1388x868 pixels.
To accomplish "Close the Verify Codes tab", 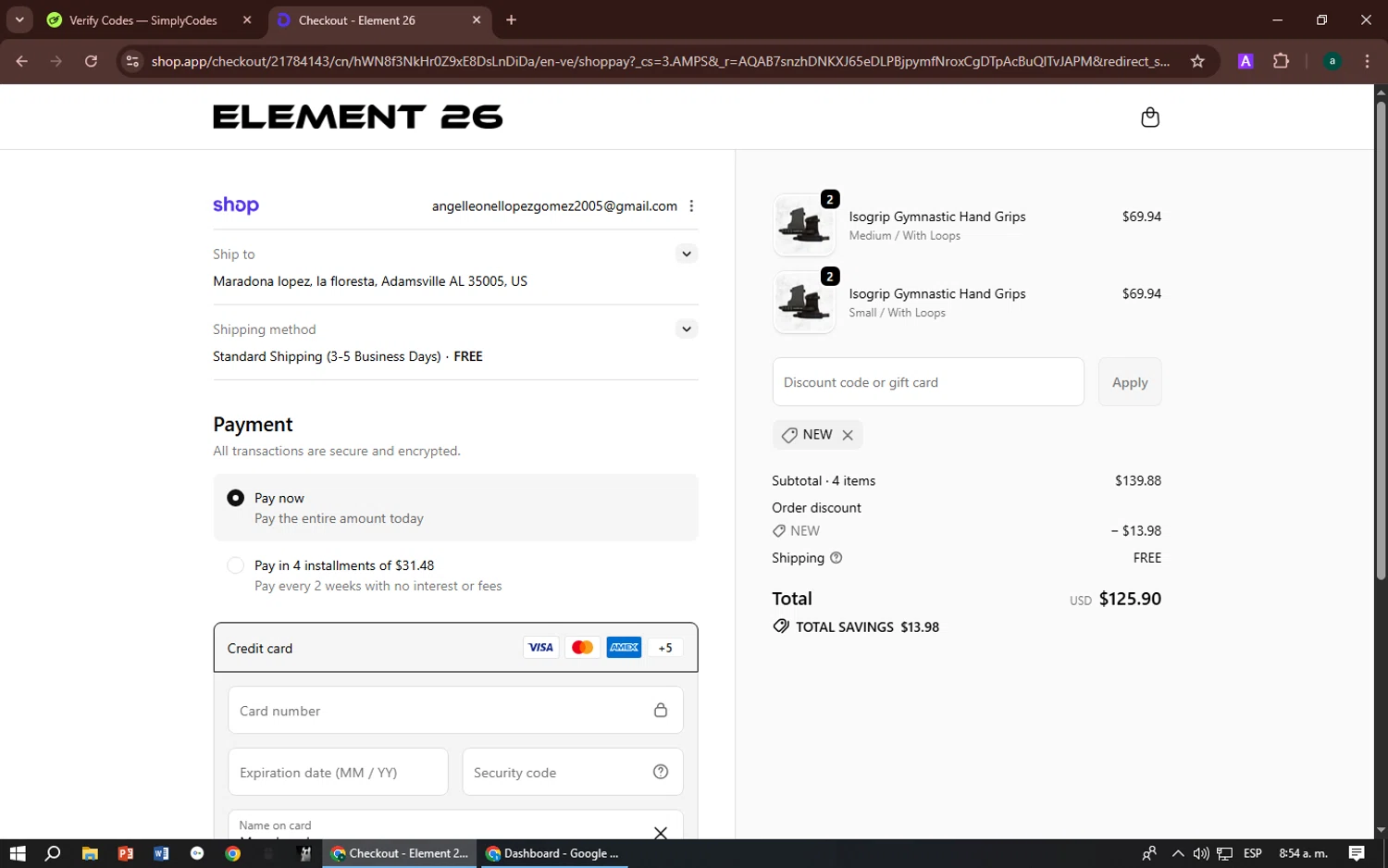I will click(x=247, y=20).
